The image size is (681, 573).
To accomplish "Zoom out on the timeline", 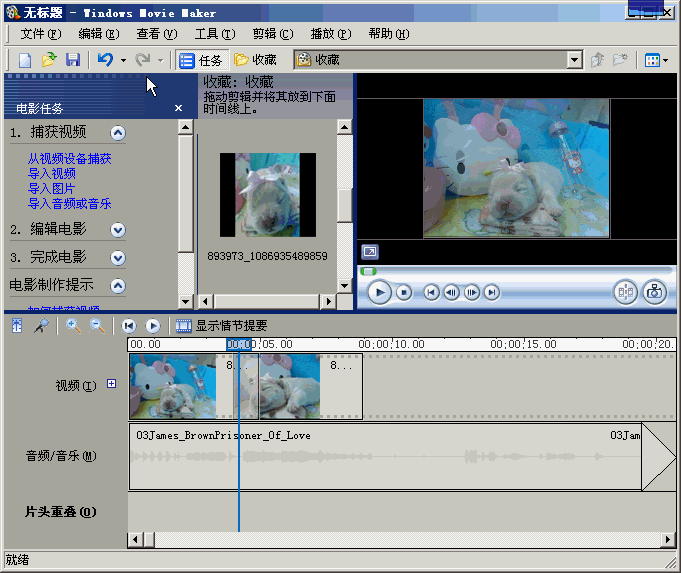I will tap(97, 325).
